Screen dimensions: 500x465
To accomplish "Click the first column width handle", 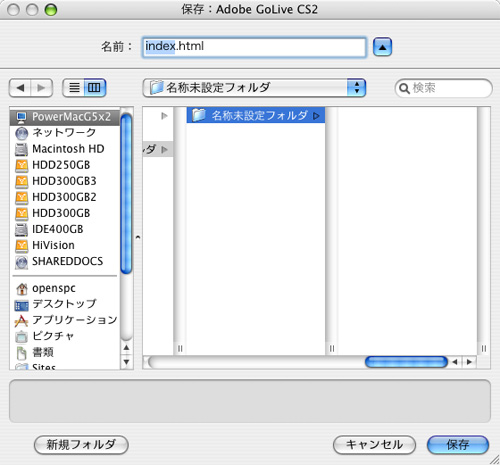I will pos(180,348).
